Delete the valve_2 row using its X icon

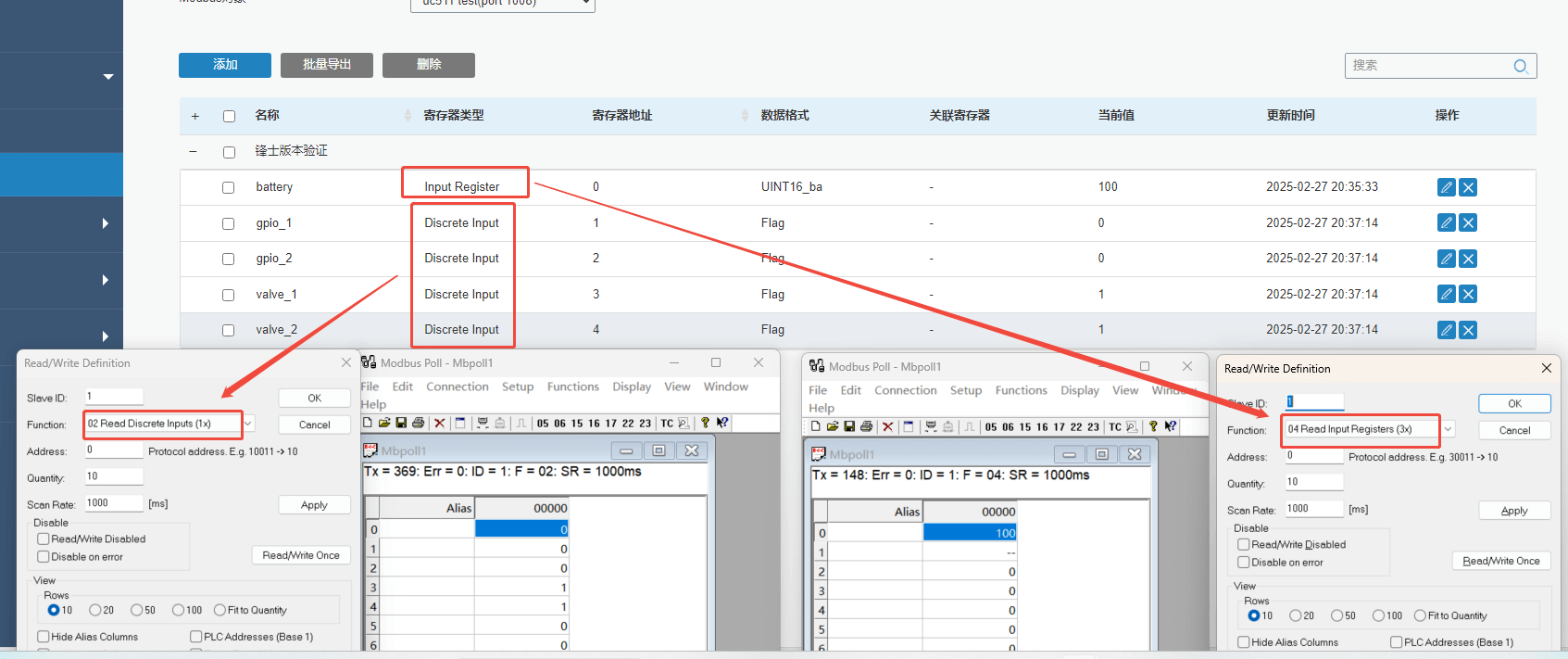(1468, 330)
